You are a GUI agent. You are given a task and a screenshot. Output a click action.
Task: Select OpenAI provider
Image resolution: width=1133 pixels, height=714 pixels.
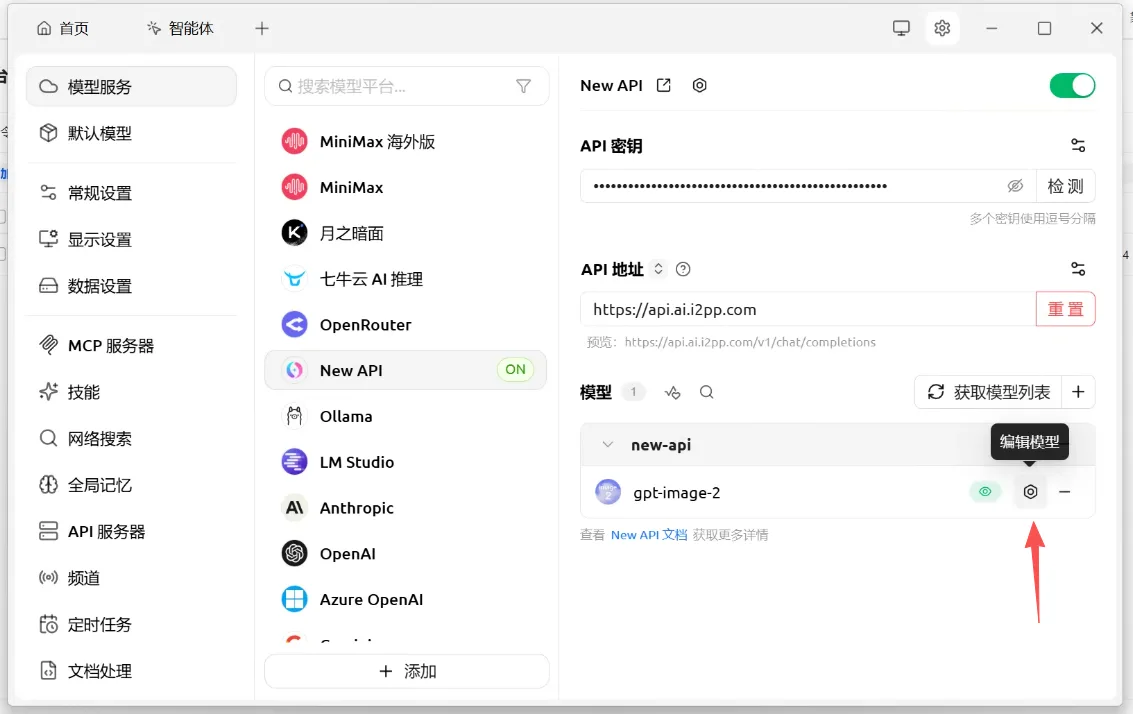click(x=405, y=554)
